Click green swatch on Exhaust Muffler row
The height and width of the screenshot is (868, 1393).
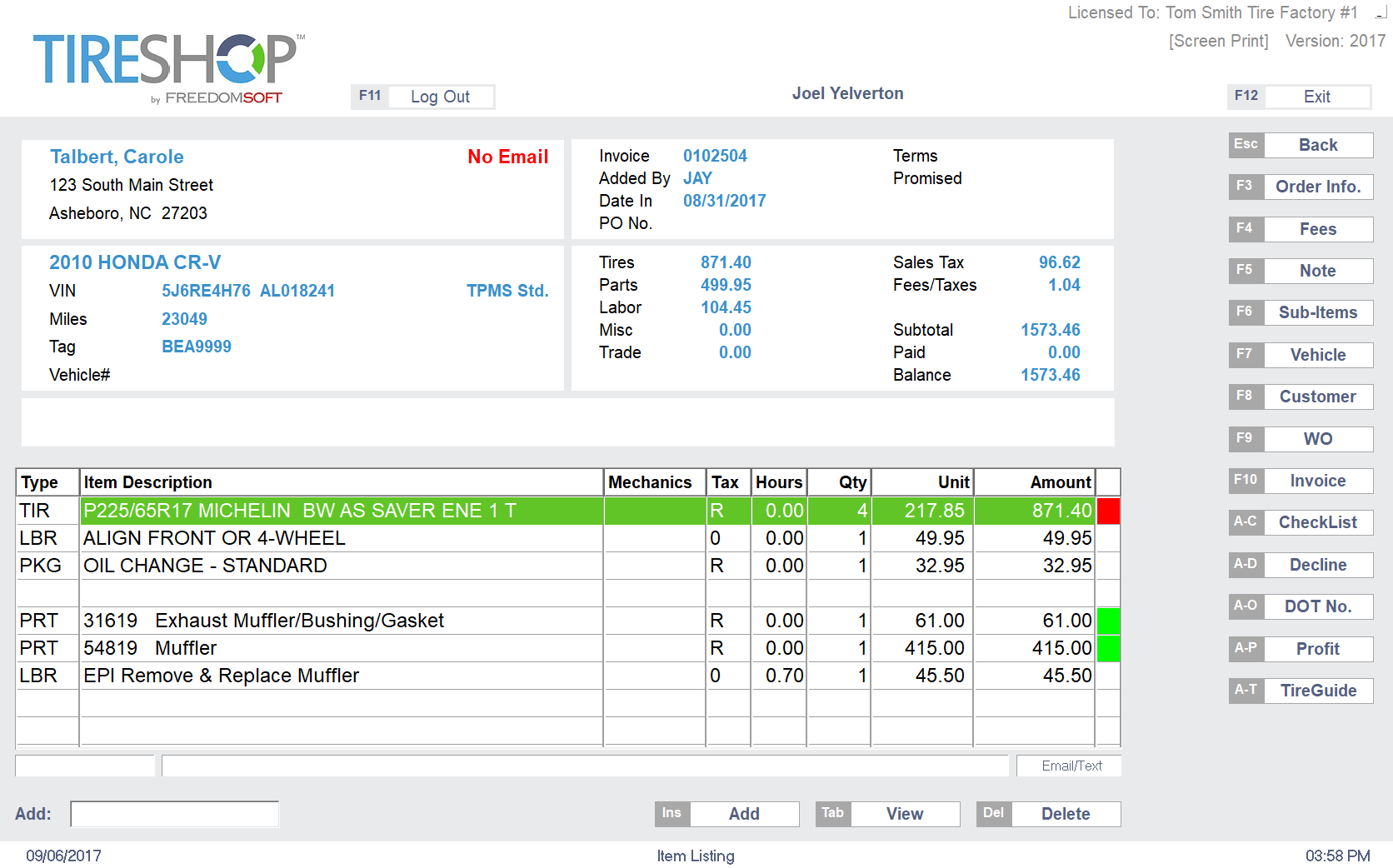click(x=1108, y=621)
